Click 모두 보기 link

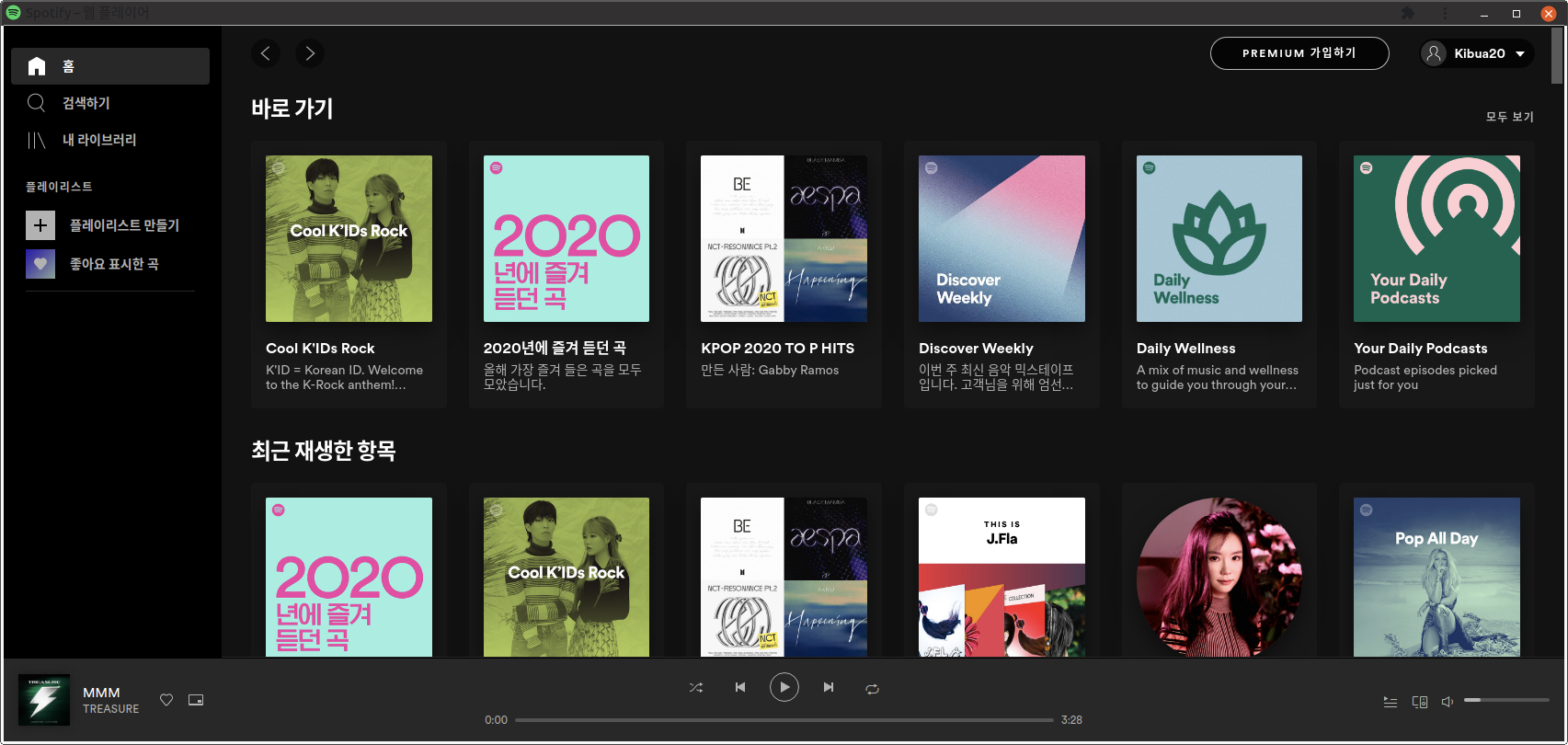click(1510, 117)
